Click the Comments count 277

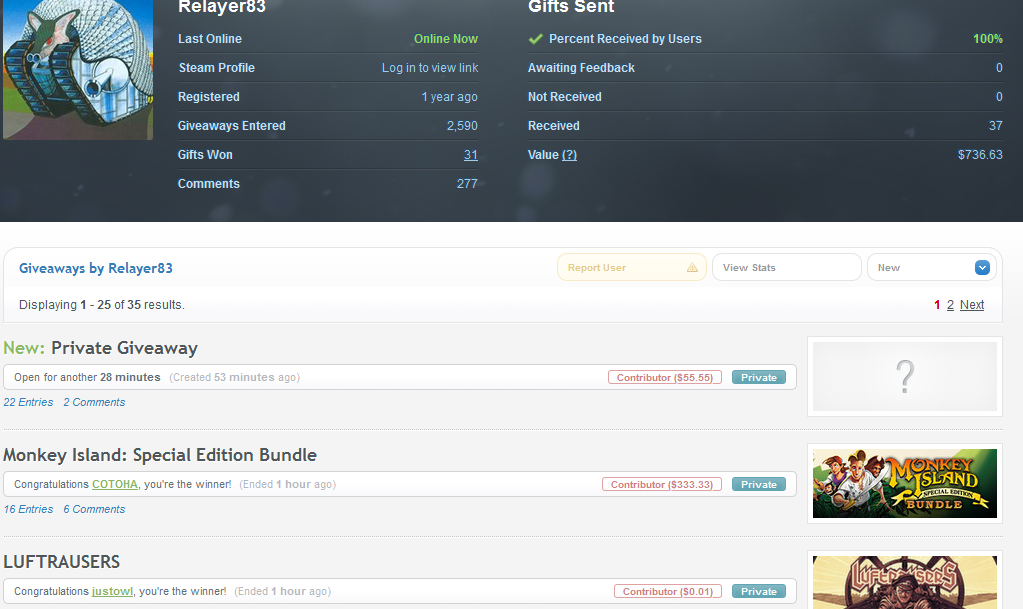coord(467,184)
